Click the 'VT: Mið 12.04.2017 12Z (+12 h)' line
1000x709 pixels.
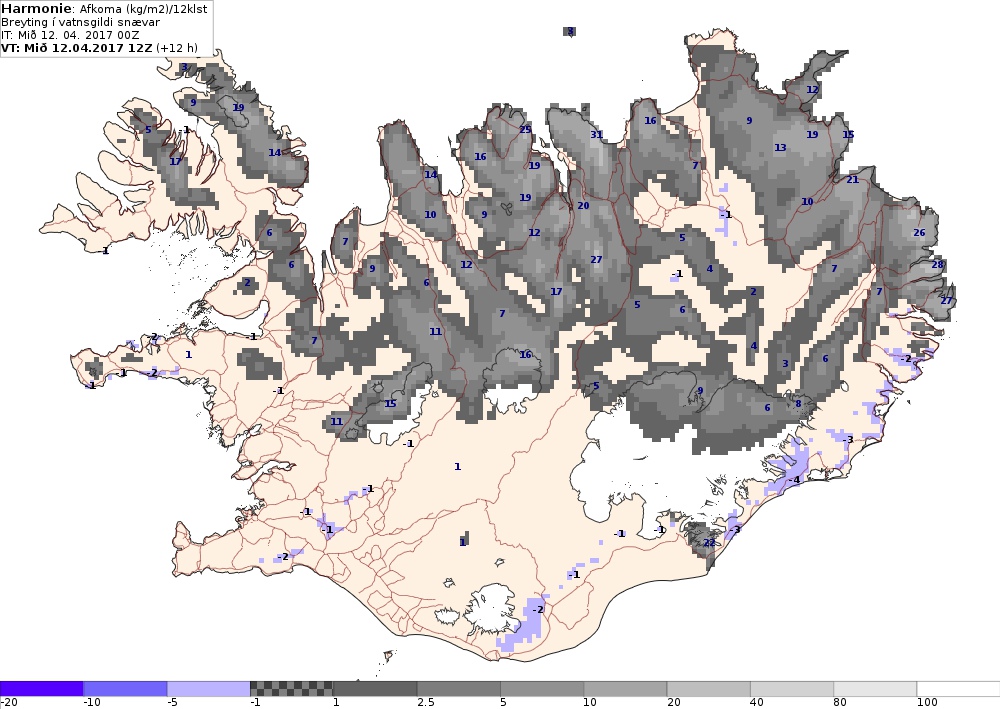tap(99, 48)
